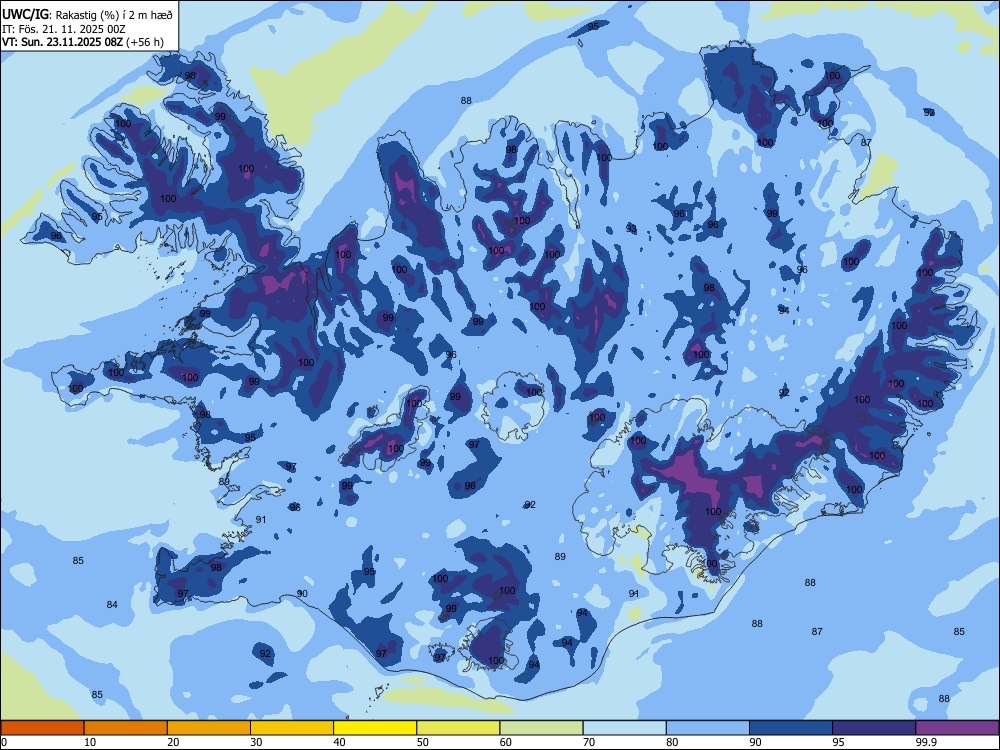Image resolution: width=1000 pixels, height=750 pixels.
Task: Click the pale blue 70–80 legend swatch
Action: tap(624, 728)
